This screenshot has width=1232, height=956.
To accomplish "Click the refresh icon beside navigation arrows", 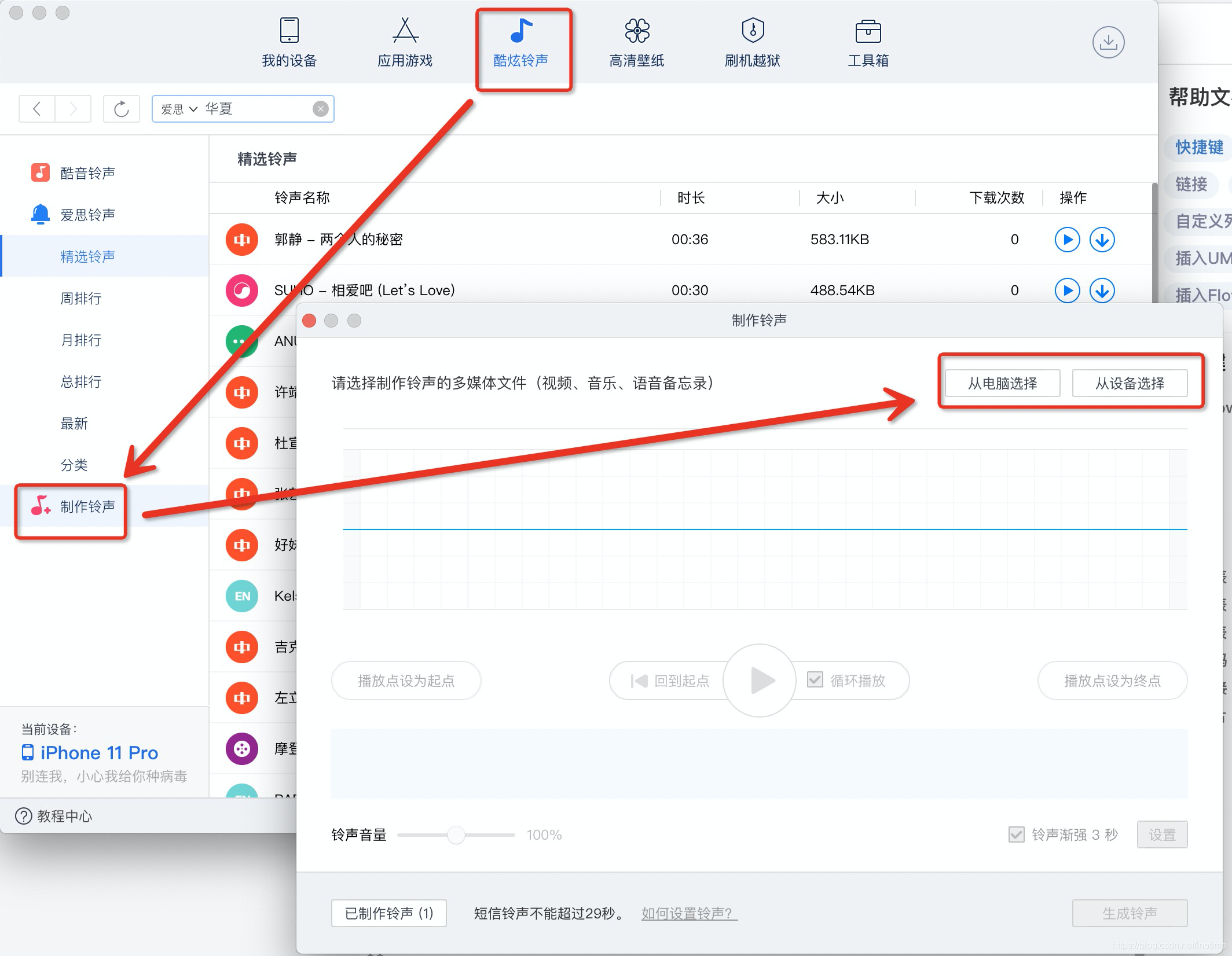I will pos(122,109).
